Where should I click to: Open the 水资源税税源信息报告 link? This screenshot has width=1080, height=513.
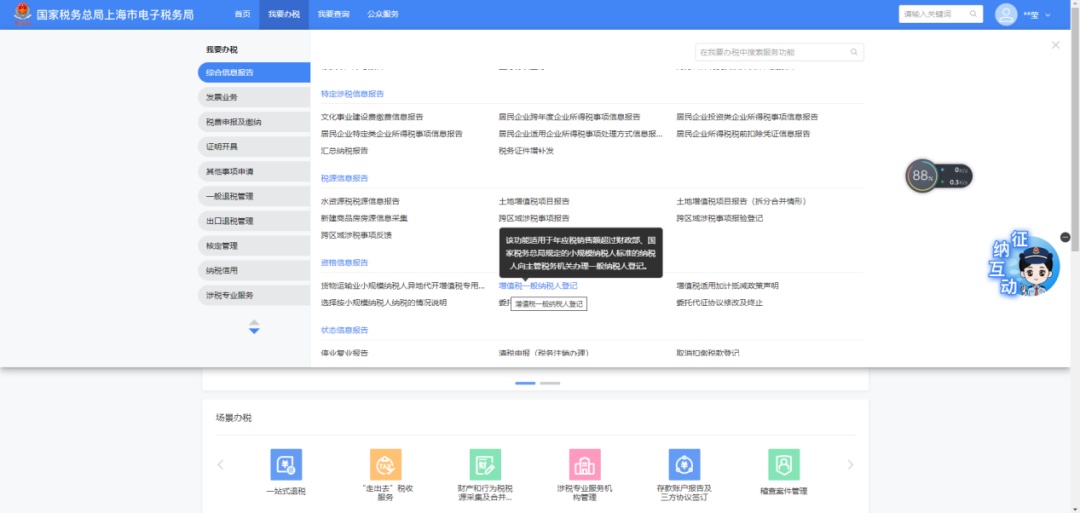pos(360,201)
